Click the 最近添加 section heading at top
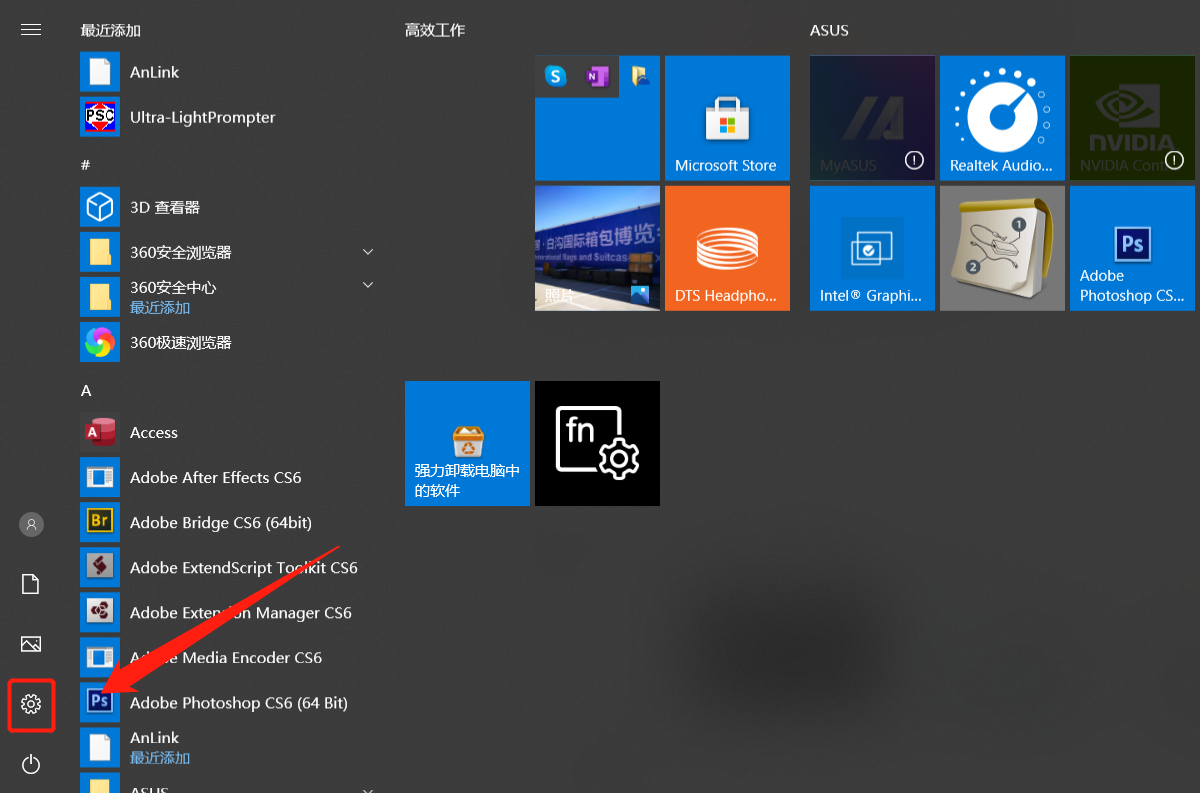Viewport: 1200px width, 793px height. coord(111,30)
